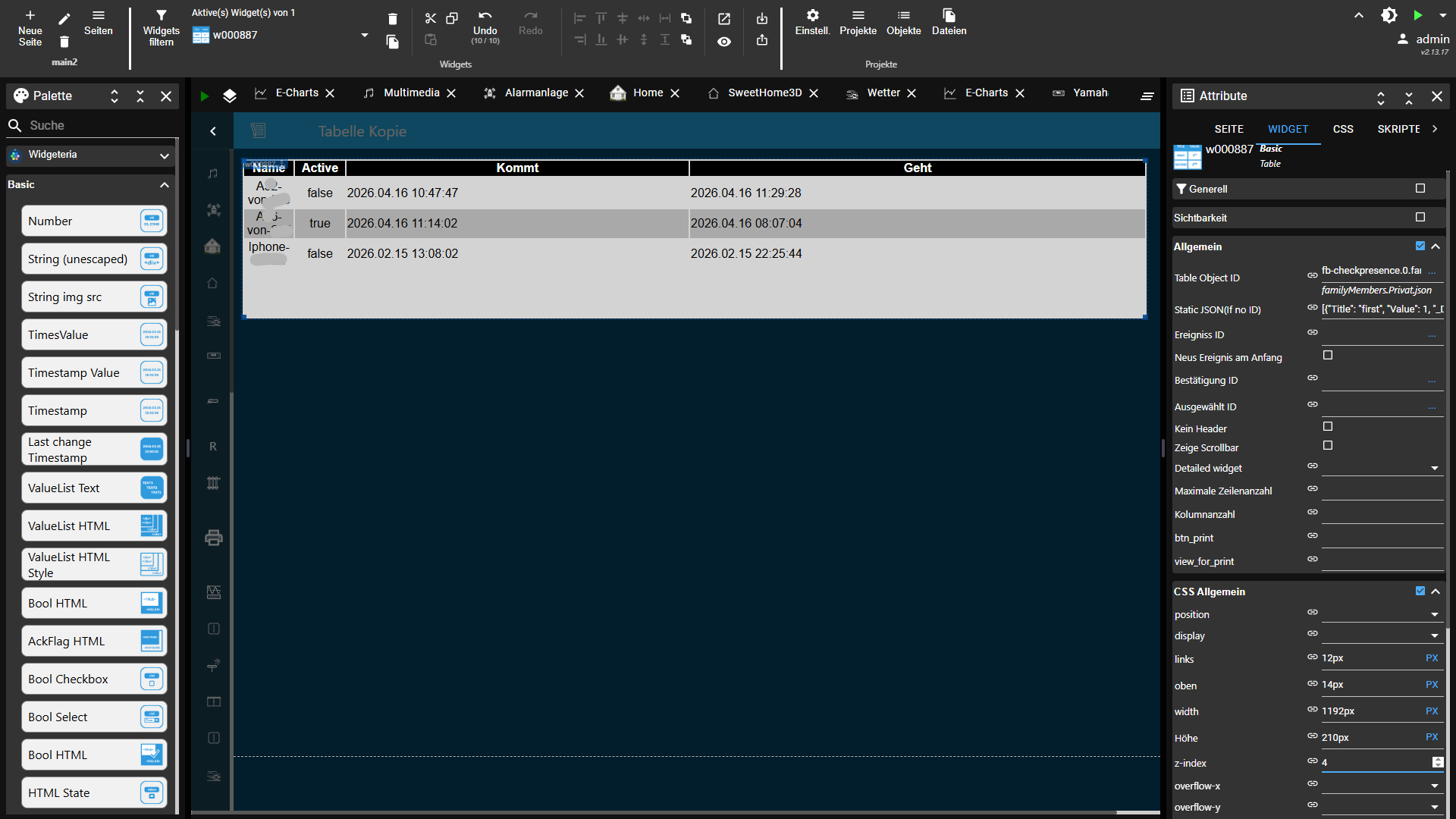
Task: Open Einstellungen via the gear icon
Action: 812,18
